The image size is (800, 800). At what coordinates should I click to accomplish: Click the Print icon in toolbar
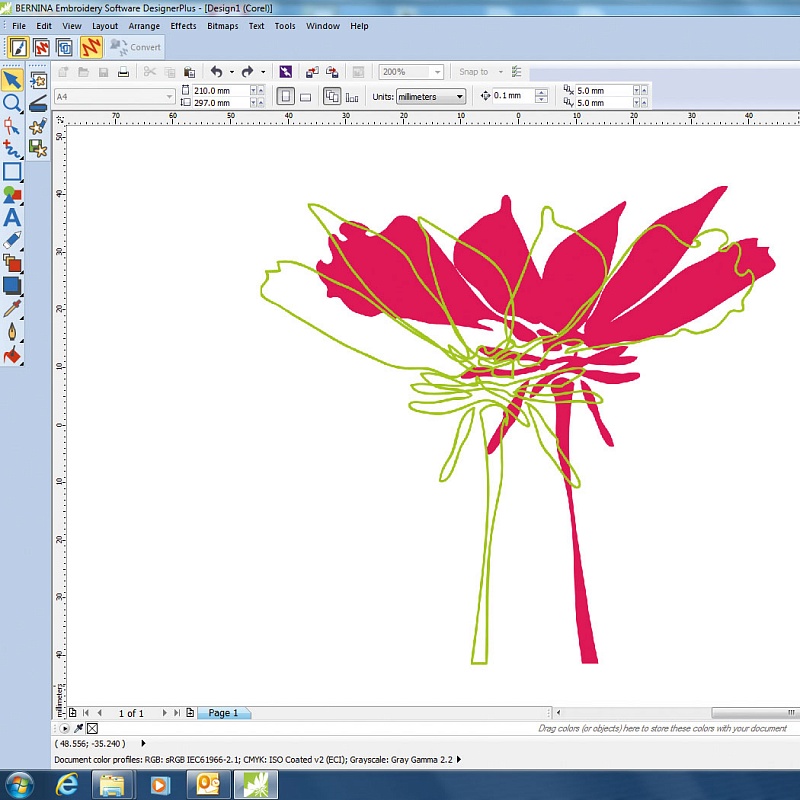(123, 72)
